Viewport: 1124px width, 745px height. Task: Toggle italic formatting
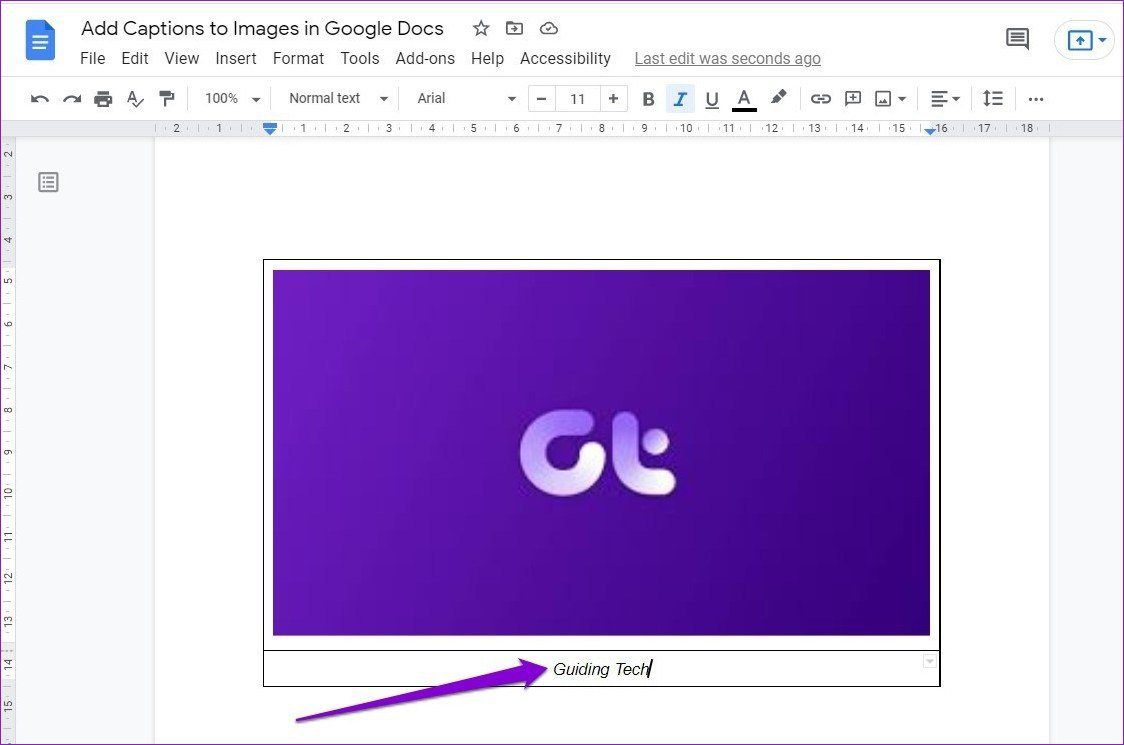click(x=680, y=98)
